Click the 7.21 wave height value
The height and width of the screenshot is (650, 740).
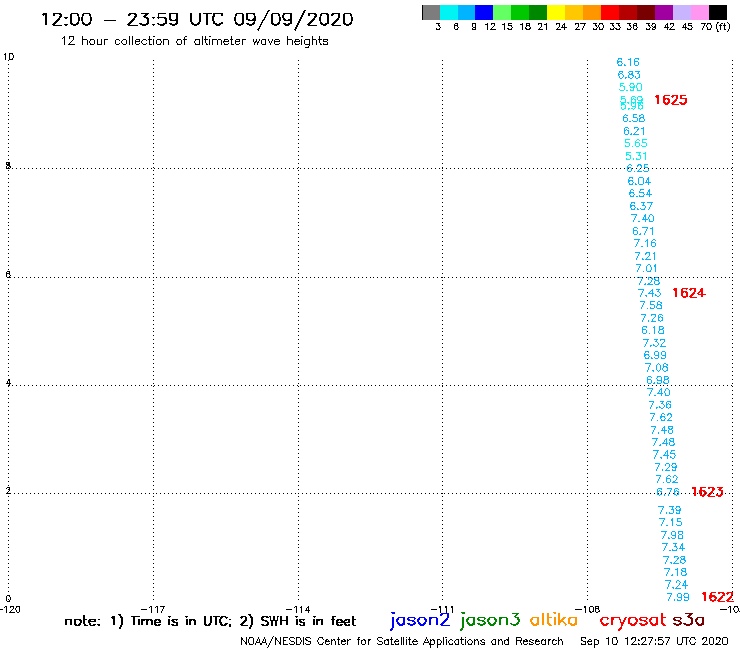(645, 256)
